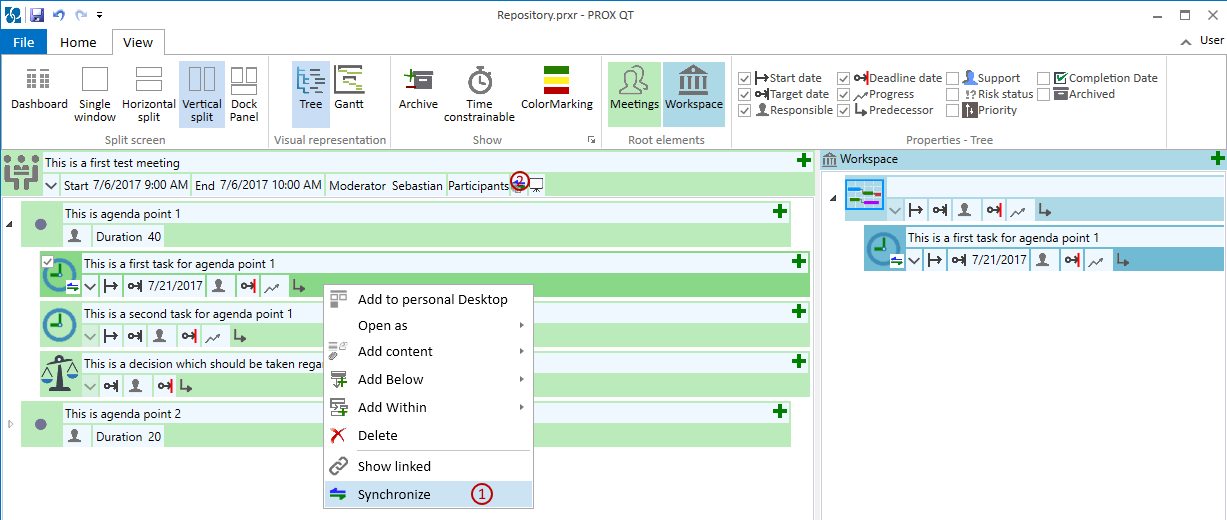
Task: Click Delete in the context menu
Action: coord(377,436)
